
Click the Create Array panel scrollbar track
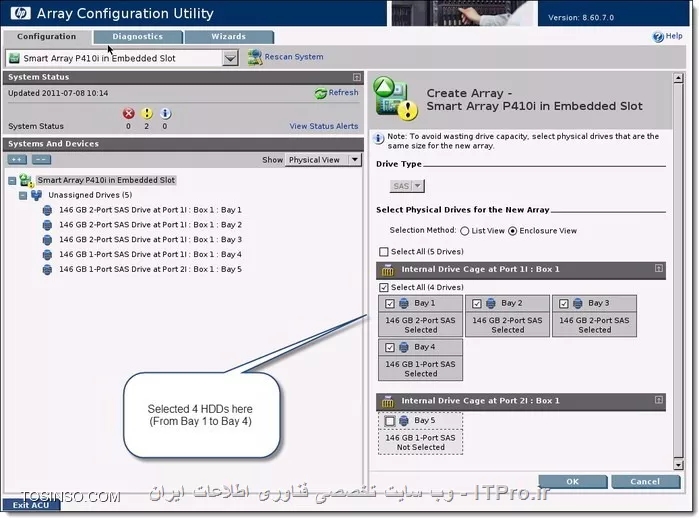point(678,271)
